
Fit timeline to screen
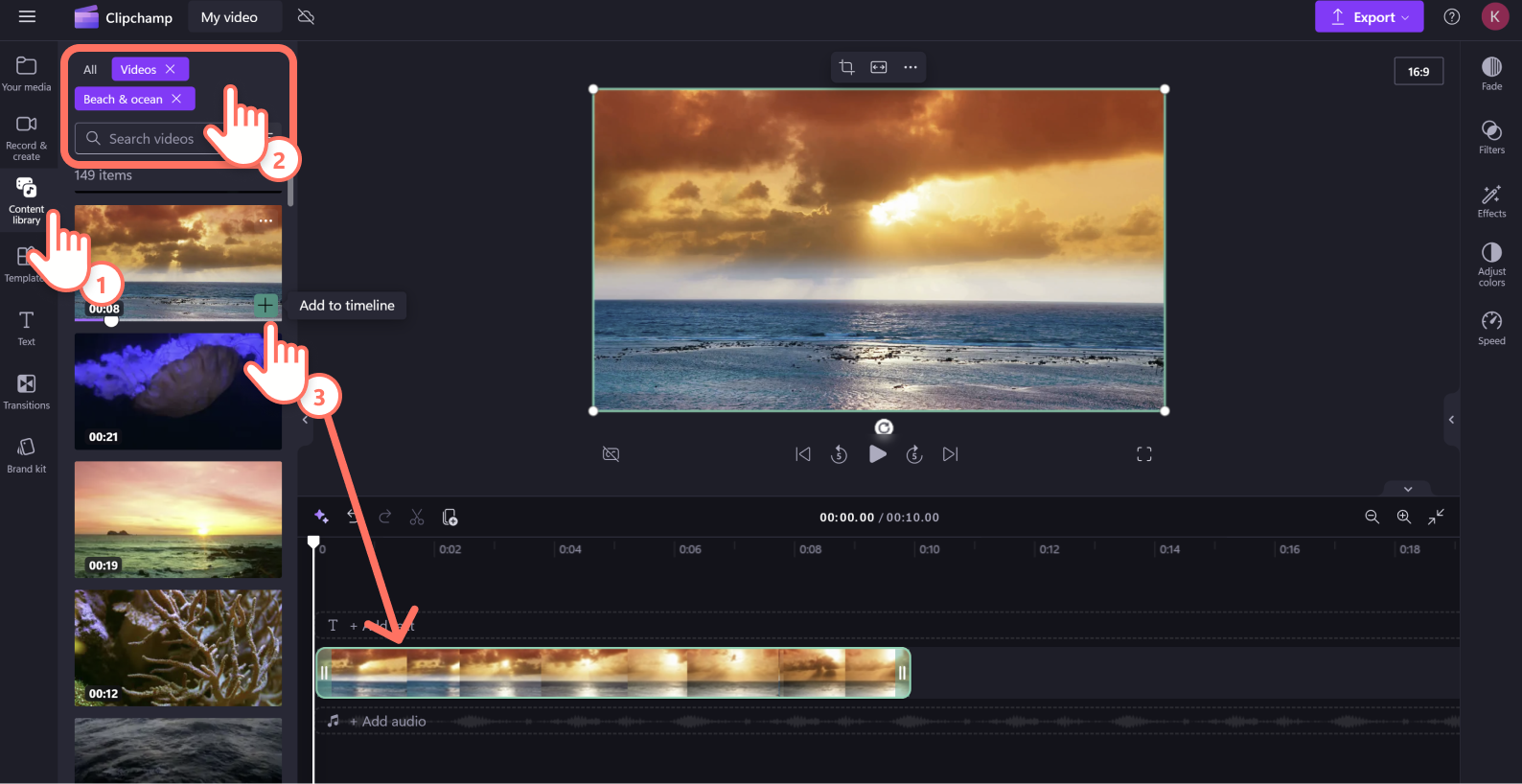click(x=1436, y=517)
